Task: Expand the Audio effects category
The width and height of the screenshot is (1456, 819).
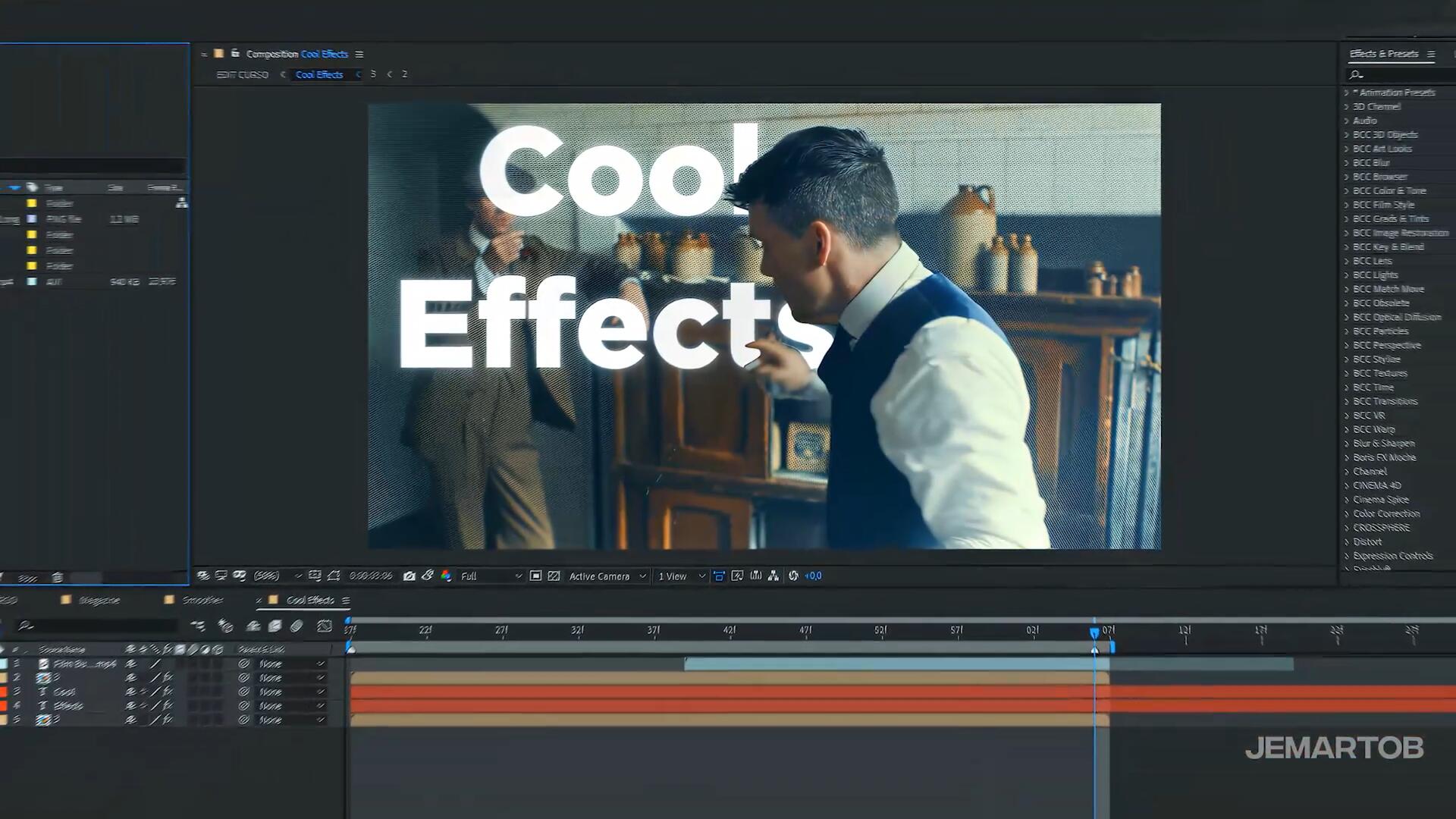Action: 1347,121
